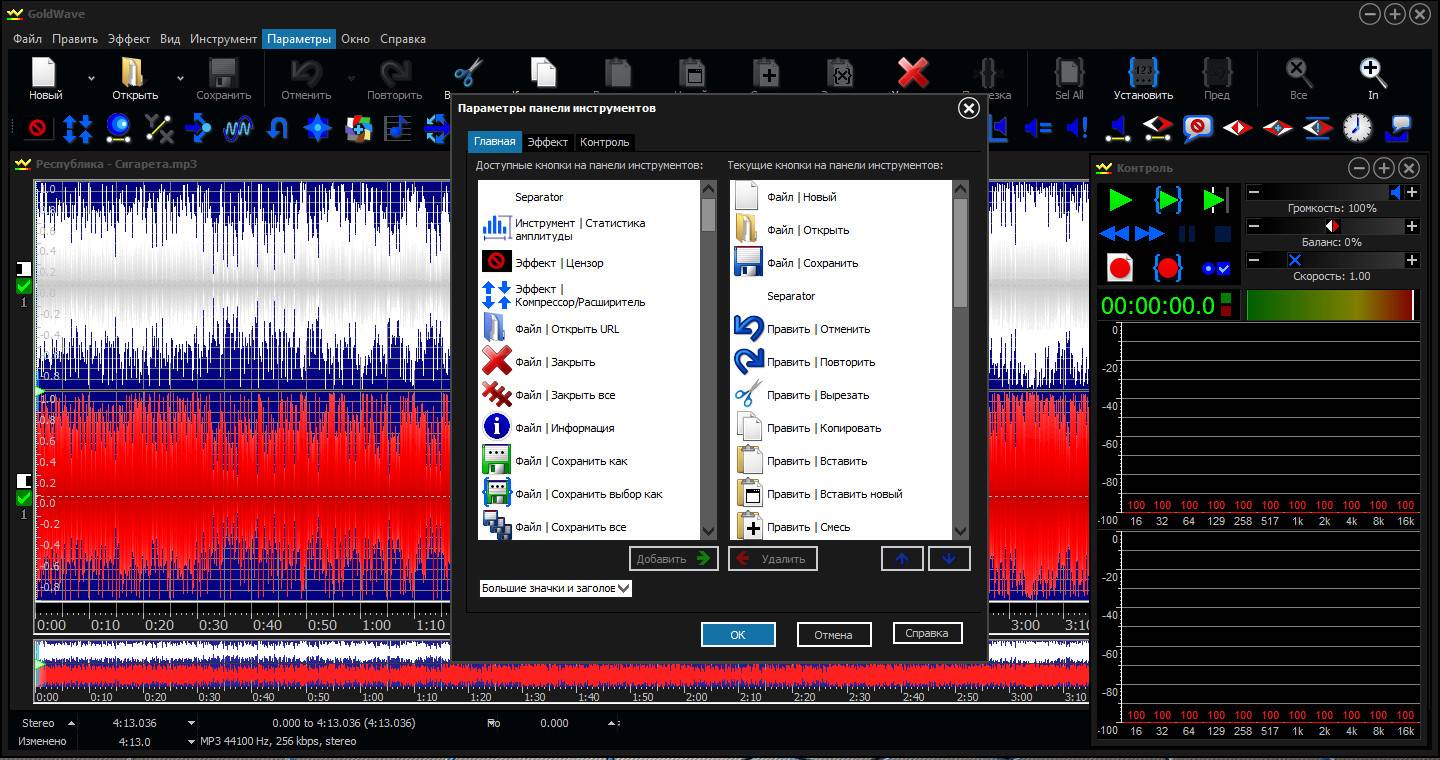Click the analog clock time effect icon
The image size is (1440, 760).
tap(1357, 128)
